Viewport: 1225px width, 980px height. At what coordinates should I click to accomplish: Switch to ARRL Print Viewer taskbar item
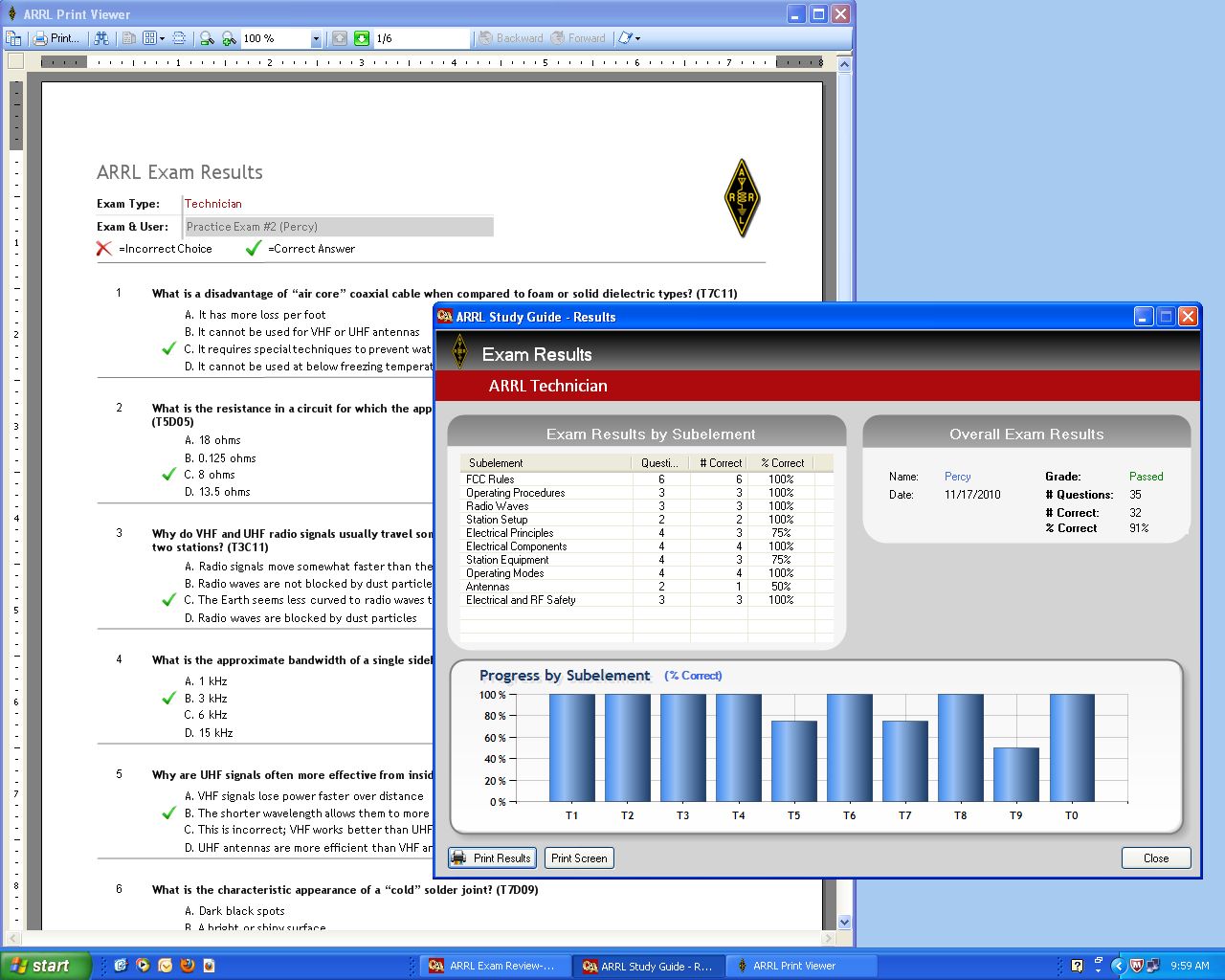tap(794, 966)
